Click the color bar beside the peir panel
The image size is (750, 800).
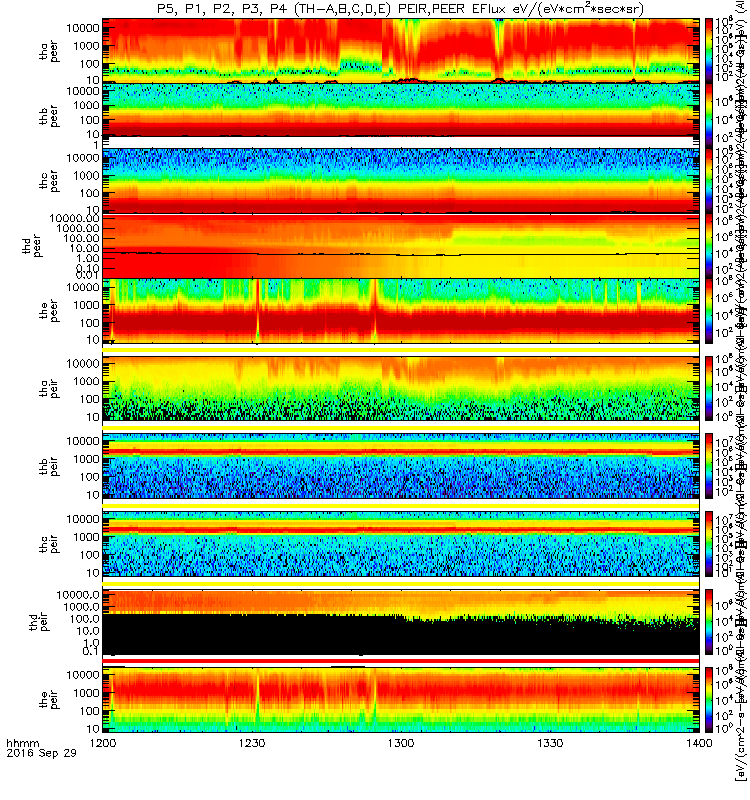pyautogui.click(x=709, y=699)
